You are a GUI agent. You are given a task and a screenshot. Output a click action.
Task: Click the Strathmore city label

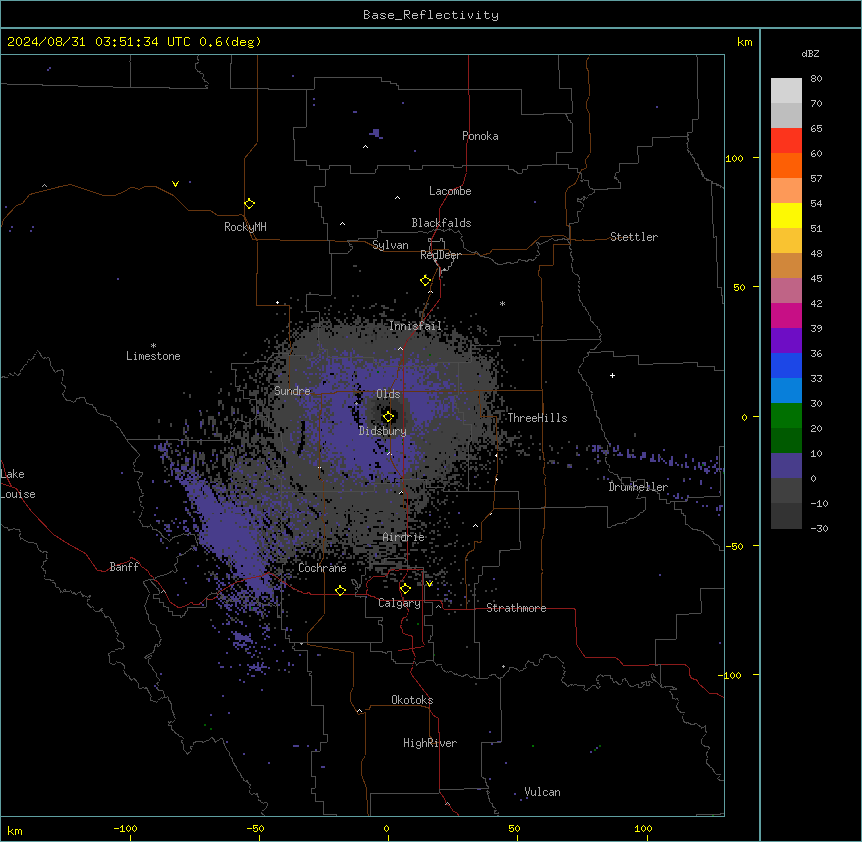click(x=516, y=608)
